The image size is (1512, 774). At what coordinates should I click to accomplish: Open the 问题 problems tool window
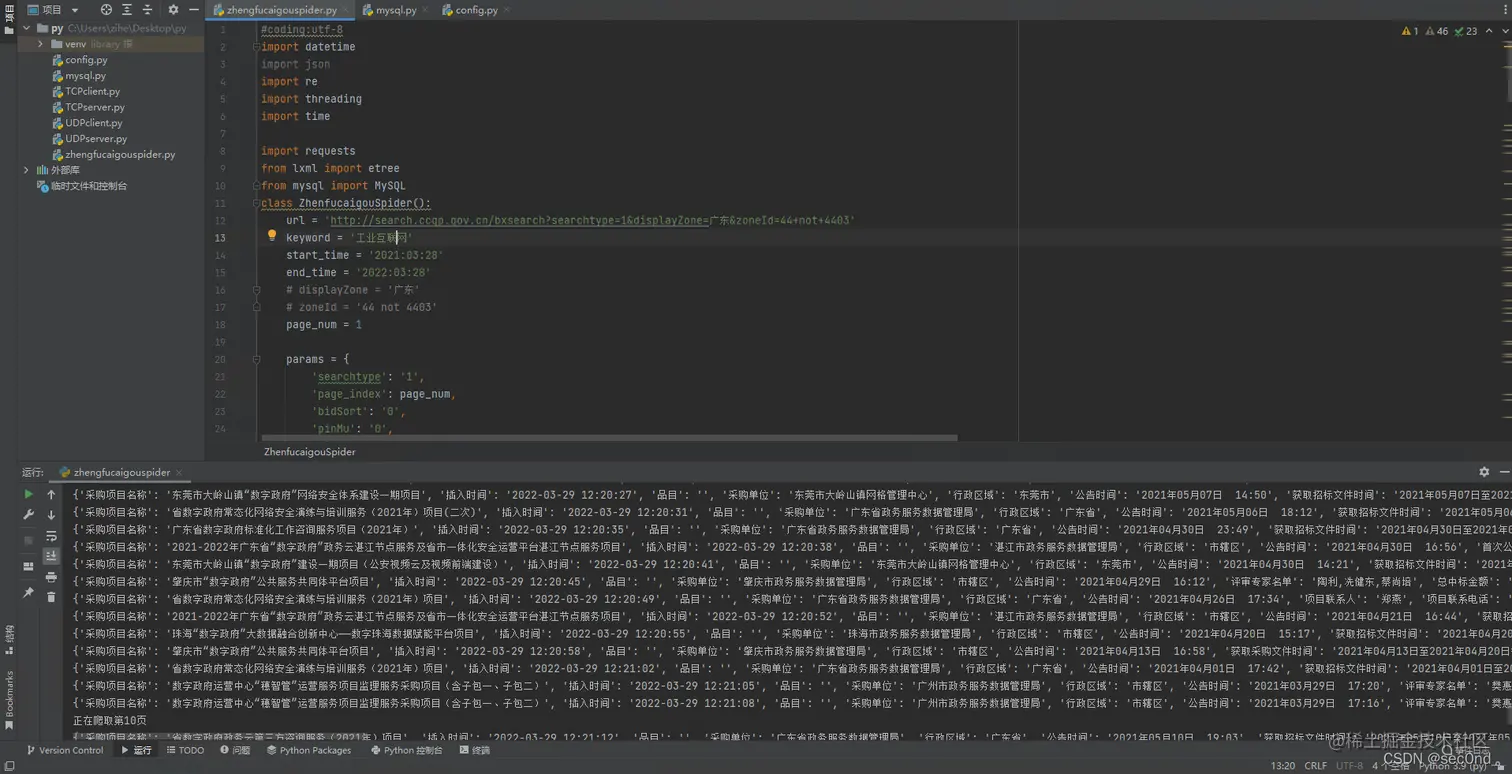(x=235, y=750)
